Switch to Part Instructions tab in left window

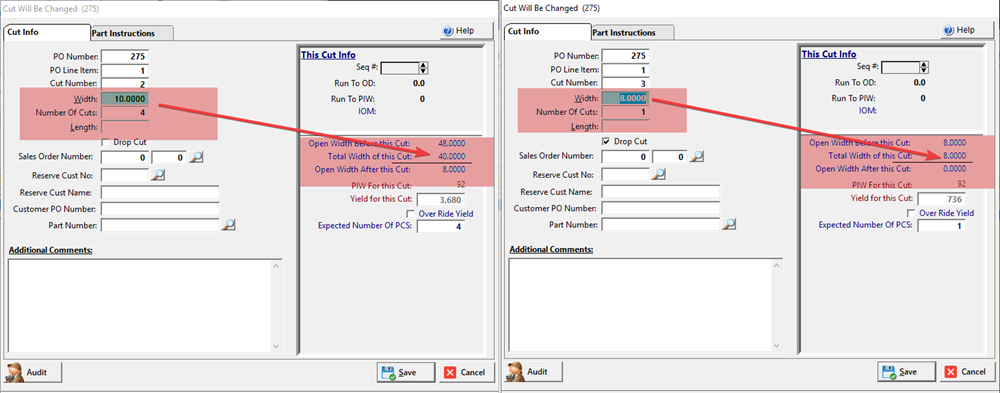coord(131,33)
